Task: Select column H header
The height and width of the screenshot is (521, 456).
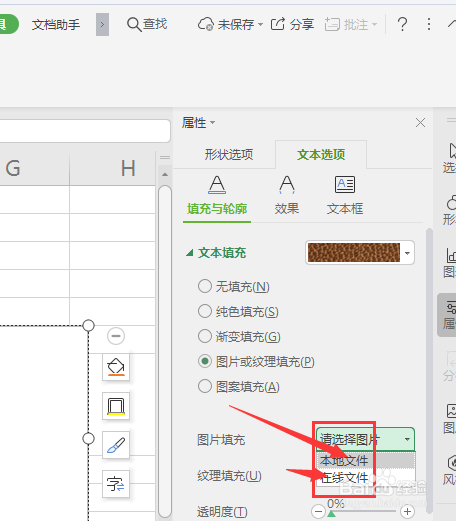Action: [x=113, y=168]
